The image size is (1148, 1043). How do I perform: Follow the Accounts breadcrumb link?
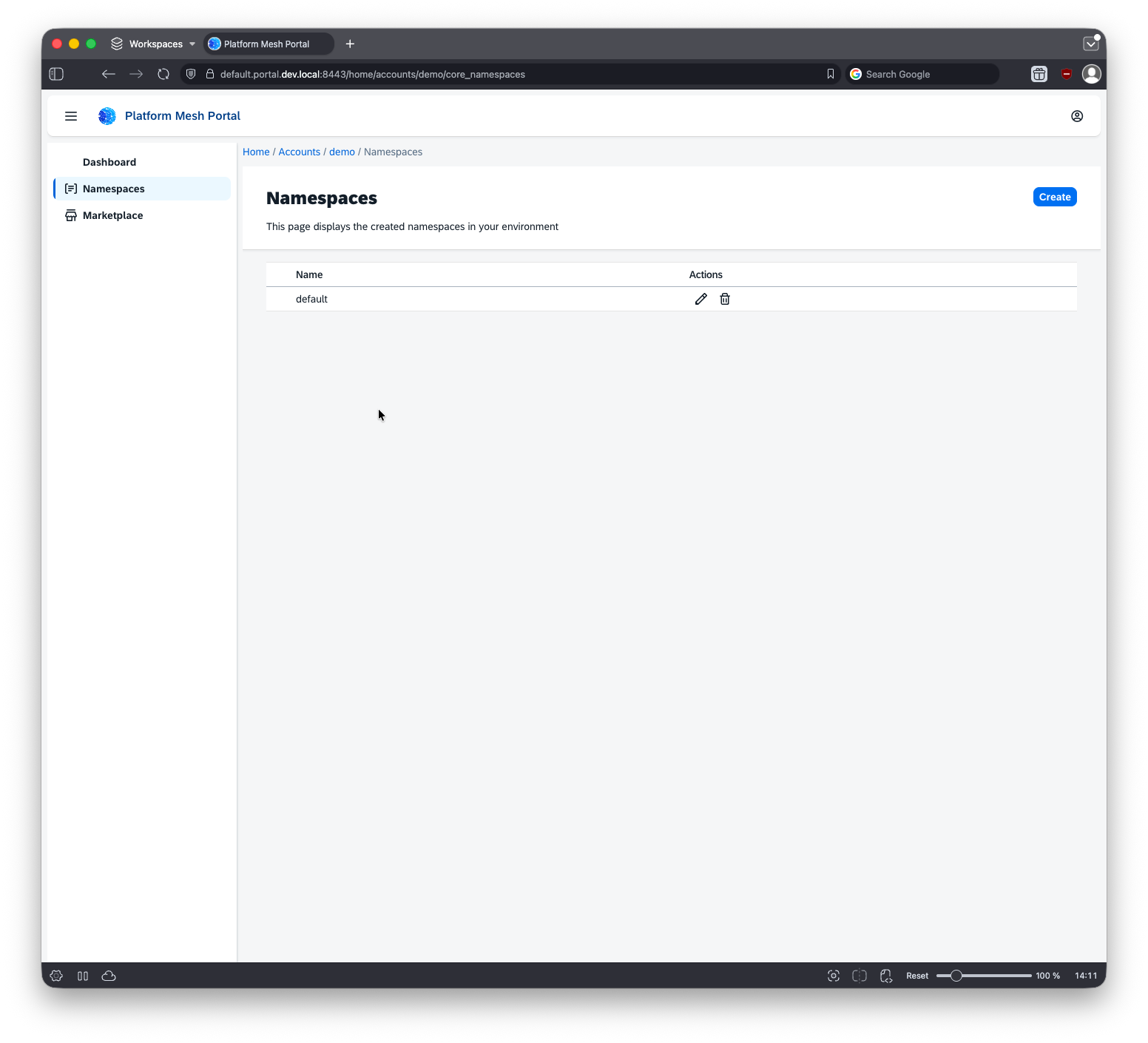pos(299,152)
